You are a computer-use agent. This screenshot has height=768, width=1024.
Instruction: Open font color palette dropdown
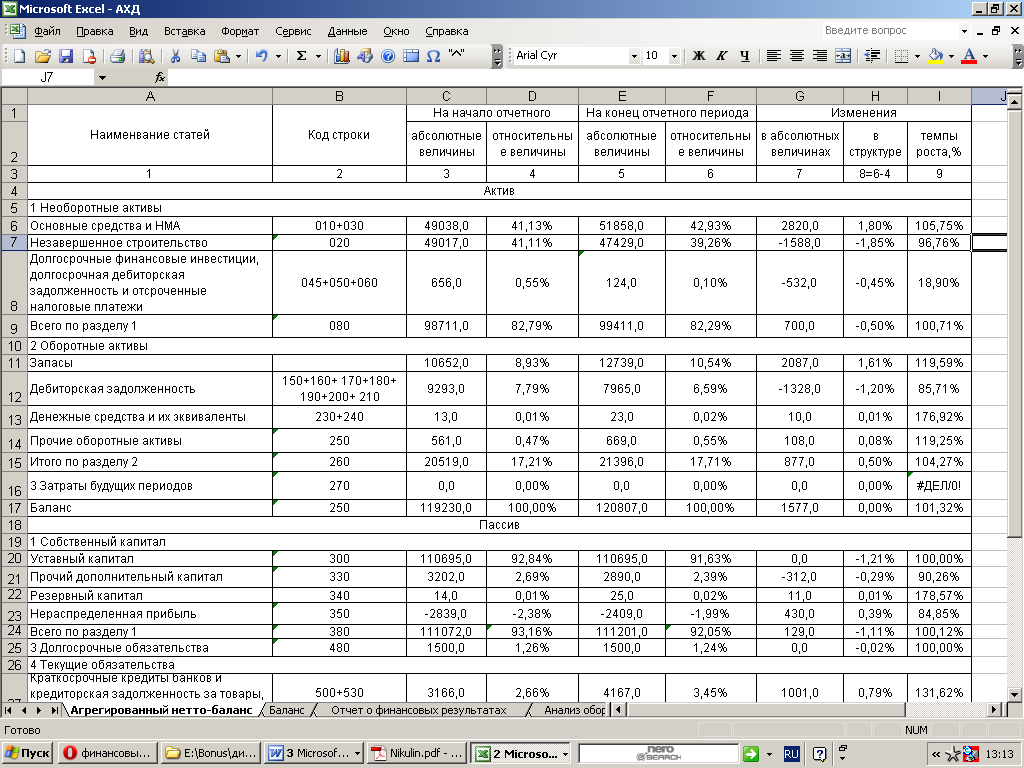[985, 56]
